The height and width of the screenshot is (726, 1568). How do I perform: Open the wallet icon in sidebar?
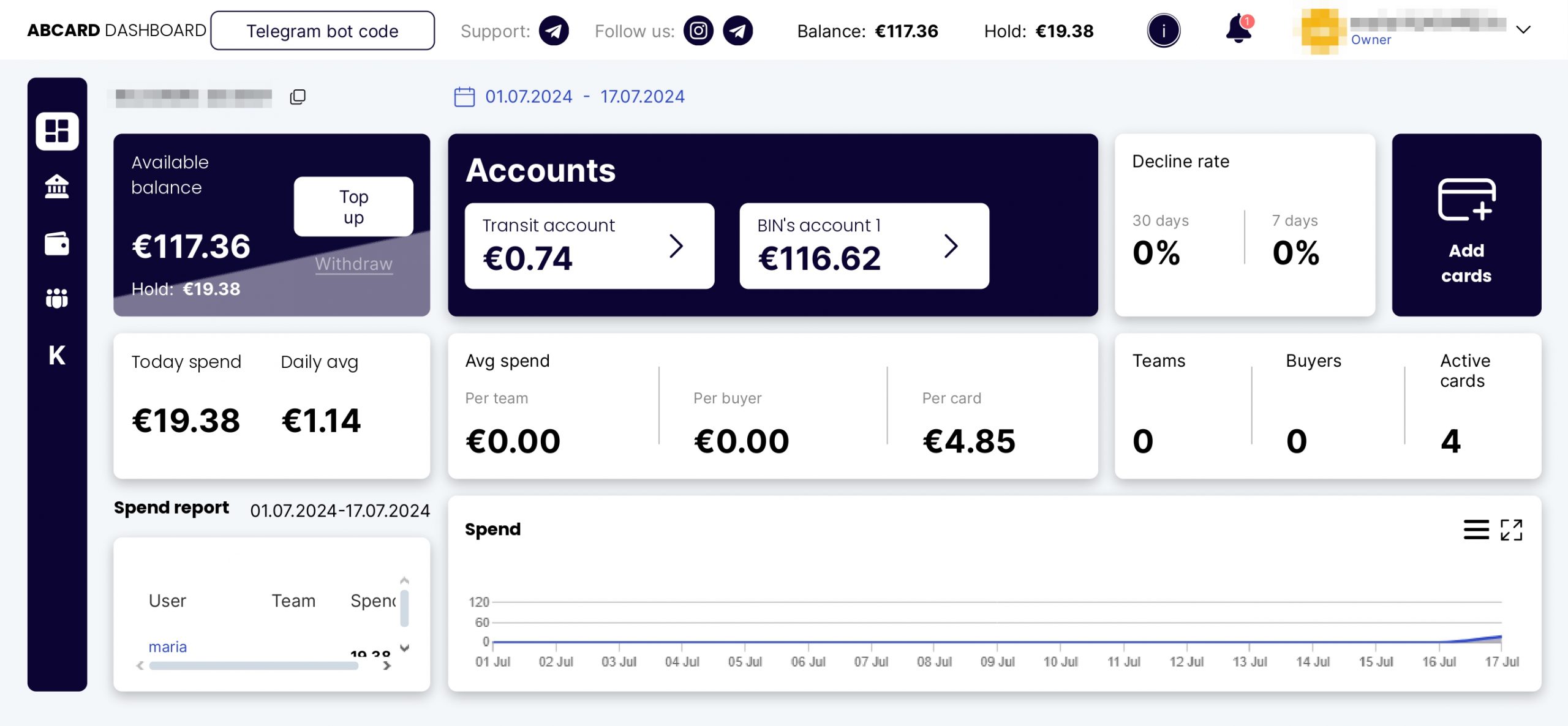[x=57, y=244]
